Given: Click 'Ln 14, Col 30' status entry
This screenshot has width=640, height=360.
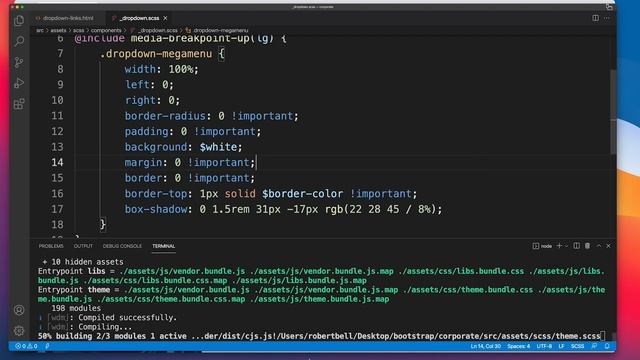Looking at the screenshot, I should [485, 346].
